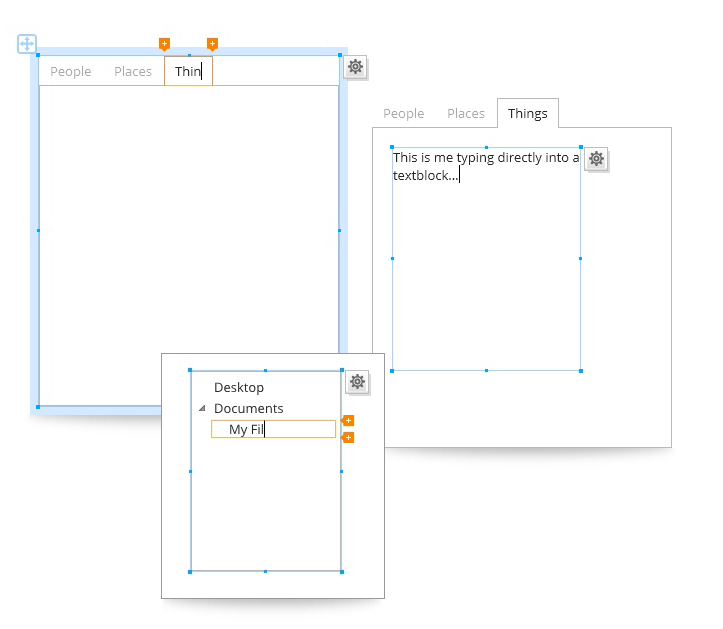The height and width of the screenshot is (629, 723).
Task: Select the Desktop tree item
Action: (x=239, y=387)
